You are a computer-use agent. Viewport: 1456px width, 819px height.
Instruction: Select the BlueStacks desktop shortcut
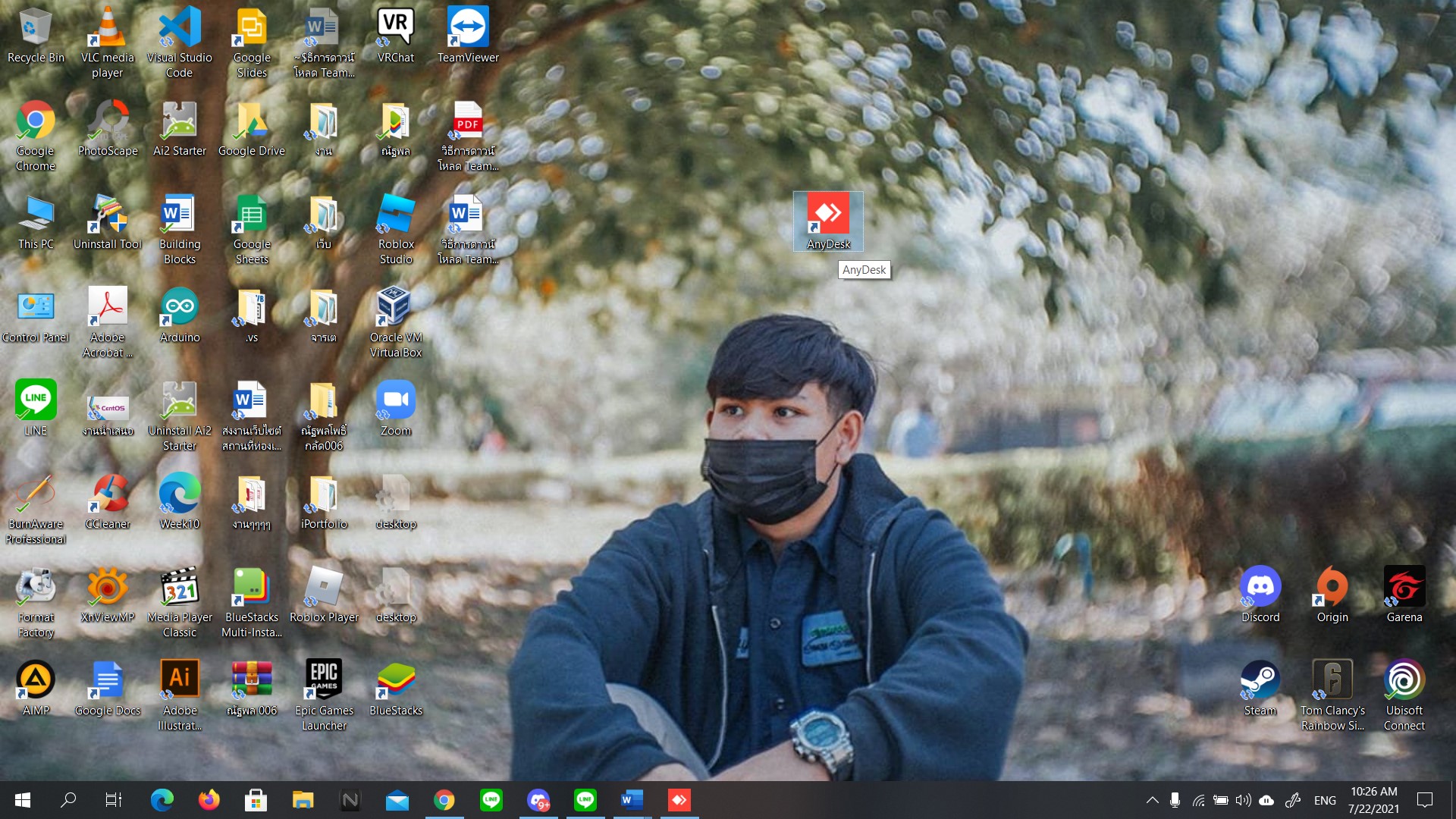[396, 689]
